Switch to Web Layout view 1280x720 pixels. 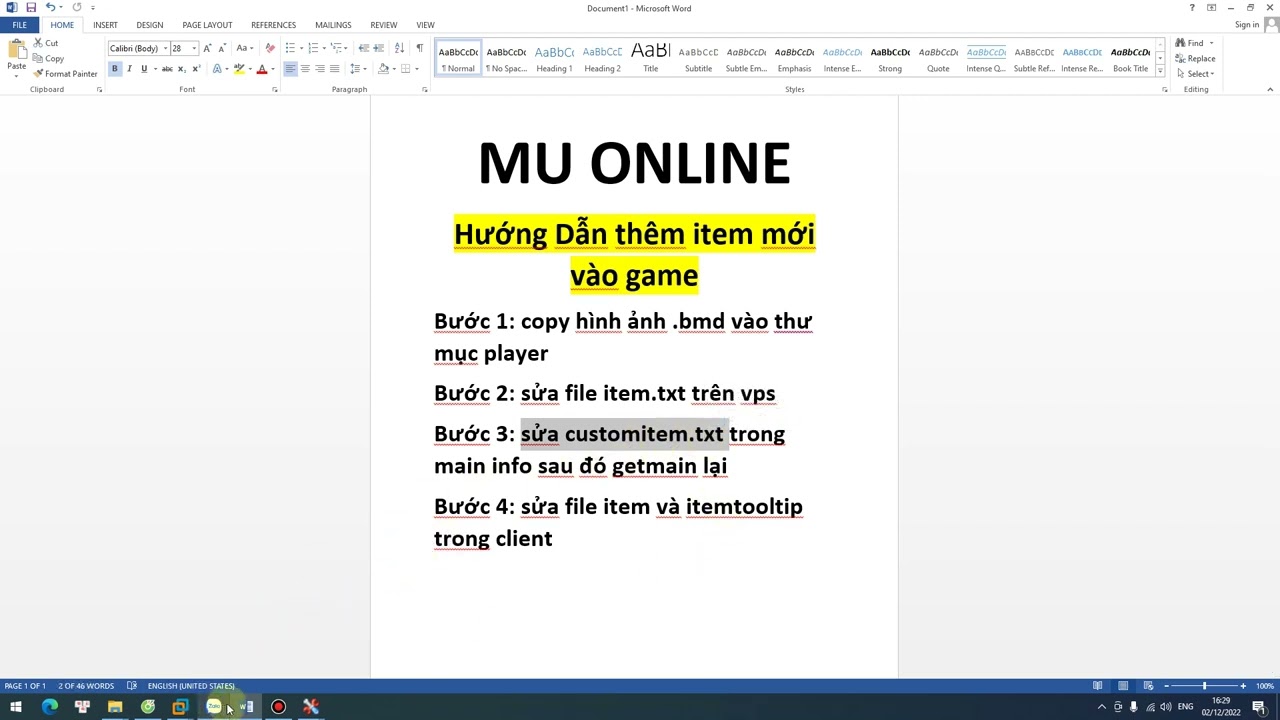[1148, 686]
